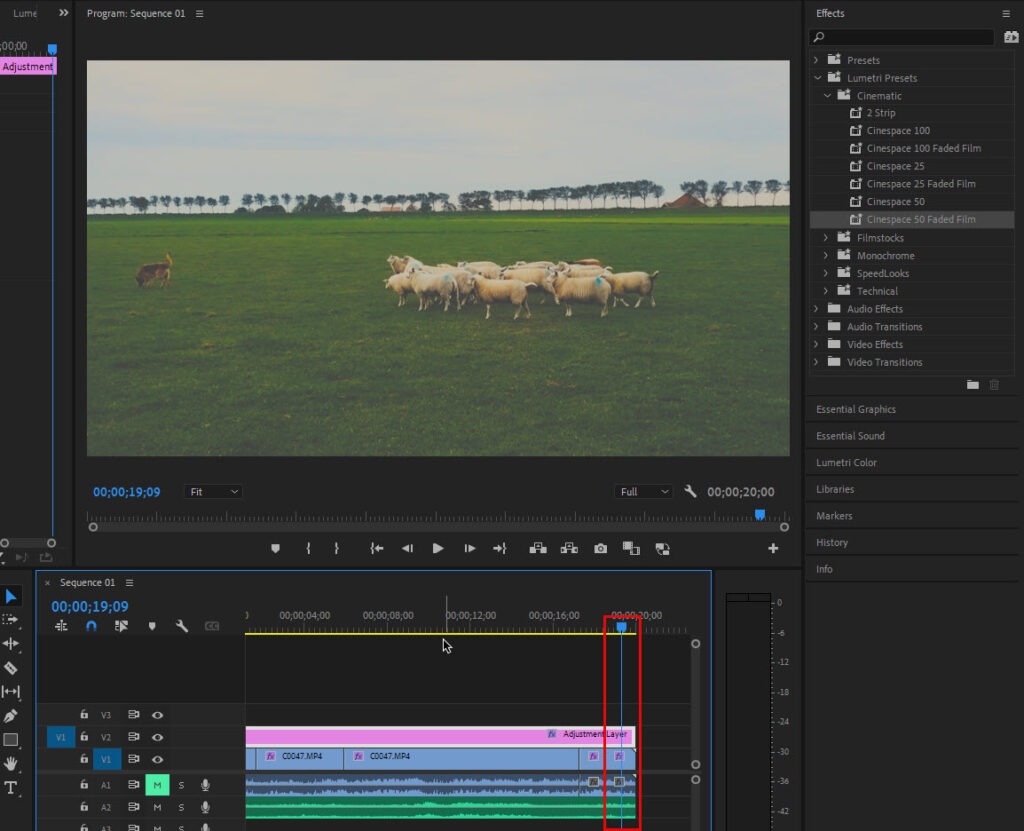Open the Fit zoom level dropdown
1024x831 pixels.
pyautogui.click(x=213, y=492)
